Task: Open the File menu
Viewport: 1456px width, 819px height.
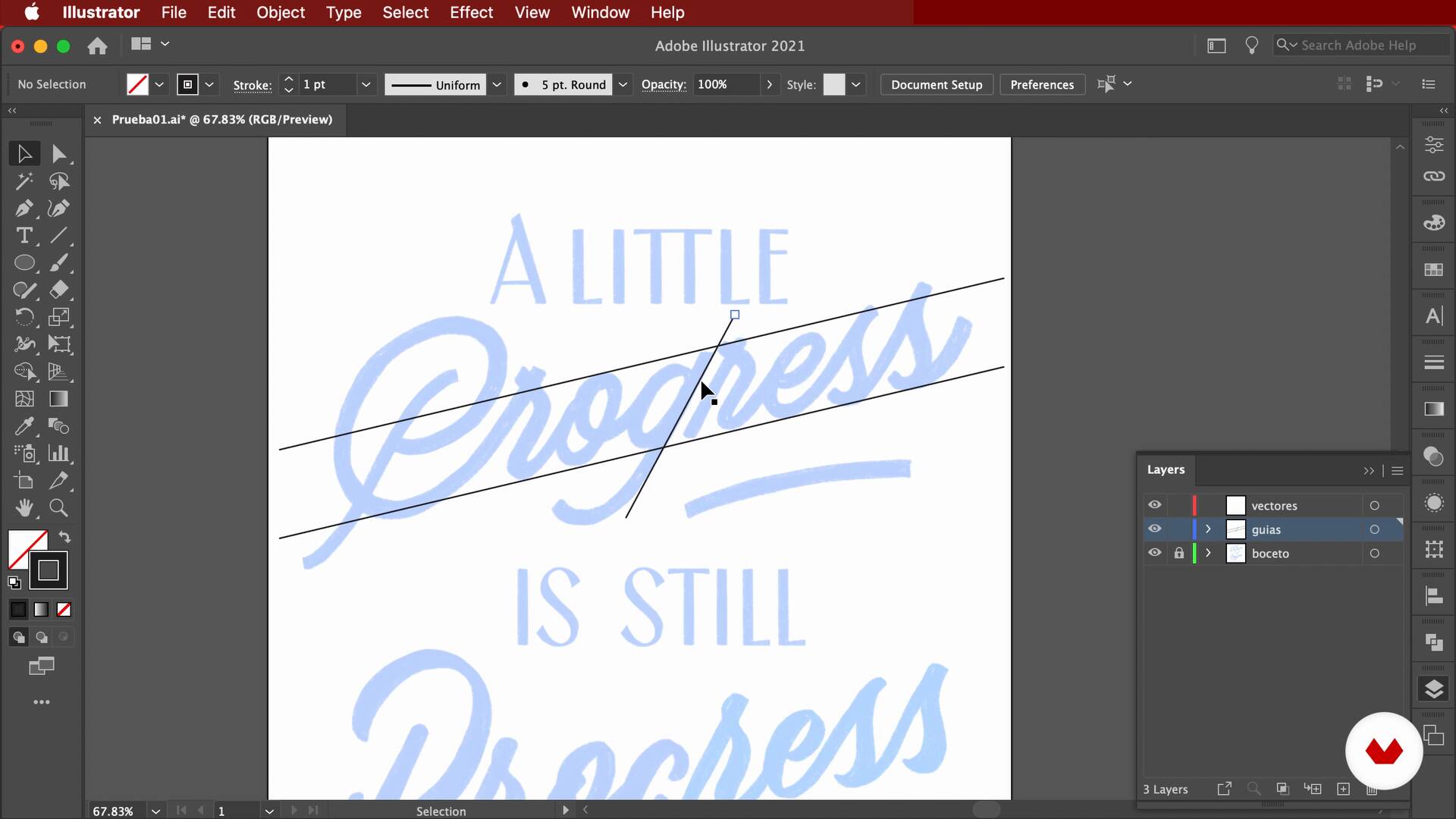Action: click(174, 12)
